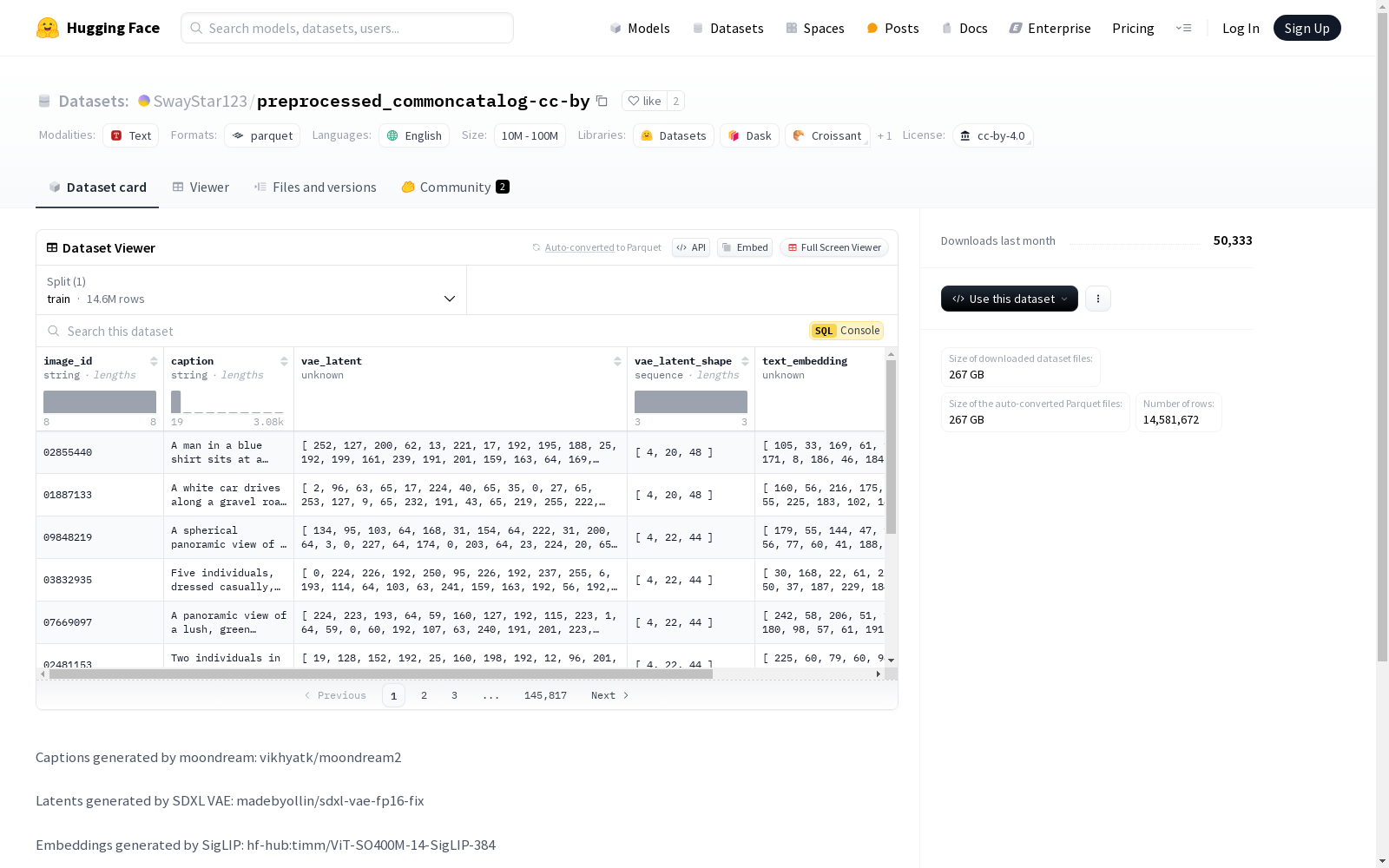
Task: Open the Models menu item
Action: coord(640,28)
